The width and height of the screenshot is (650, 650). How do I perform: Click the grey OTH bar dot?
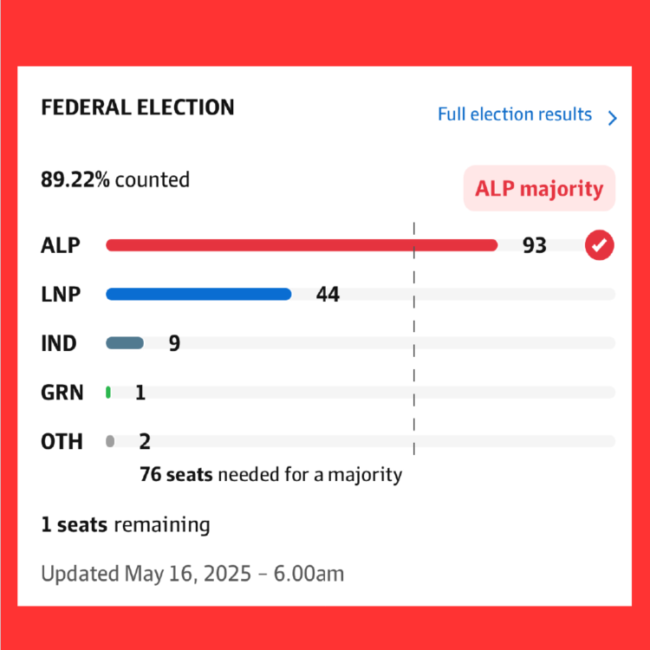[x=110, y=441]
